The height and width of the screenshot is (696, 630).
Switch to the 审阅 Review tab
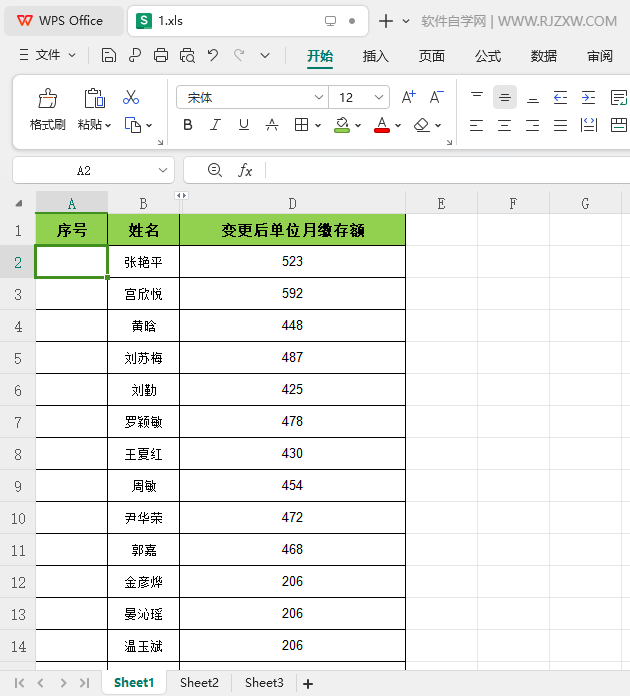(600, 56)
